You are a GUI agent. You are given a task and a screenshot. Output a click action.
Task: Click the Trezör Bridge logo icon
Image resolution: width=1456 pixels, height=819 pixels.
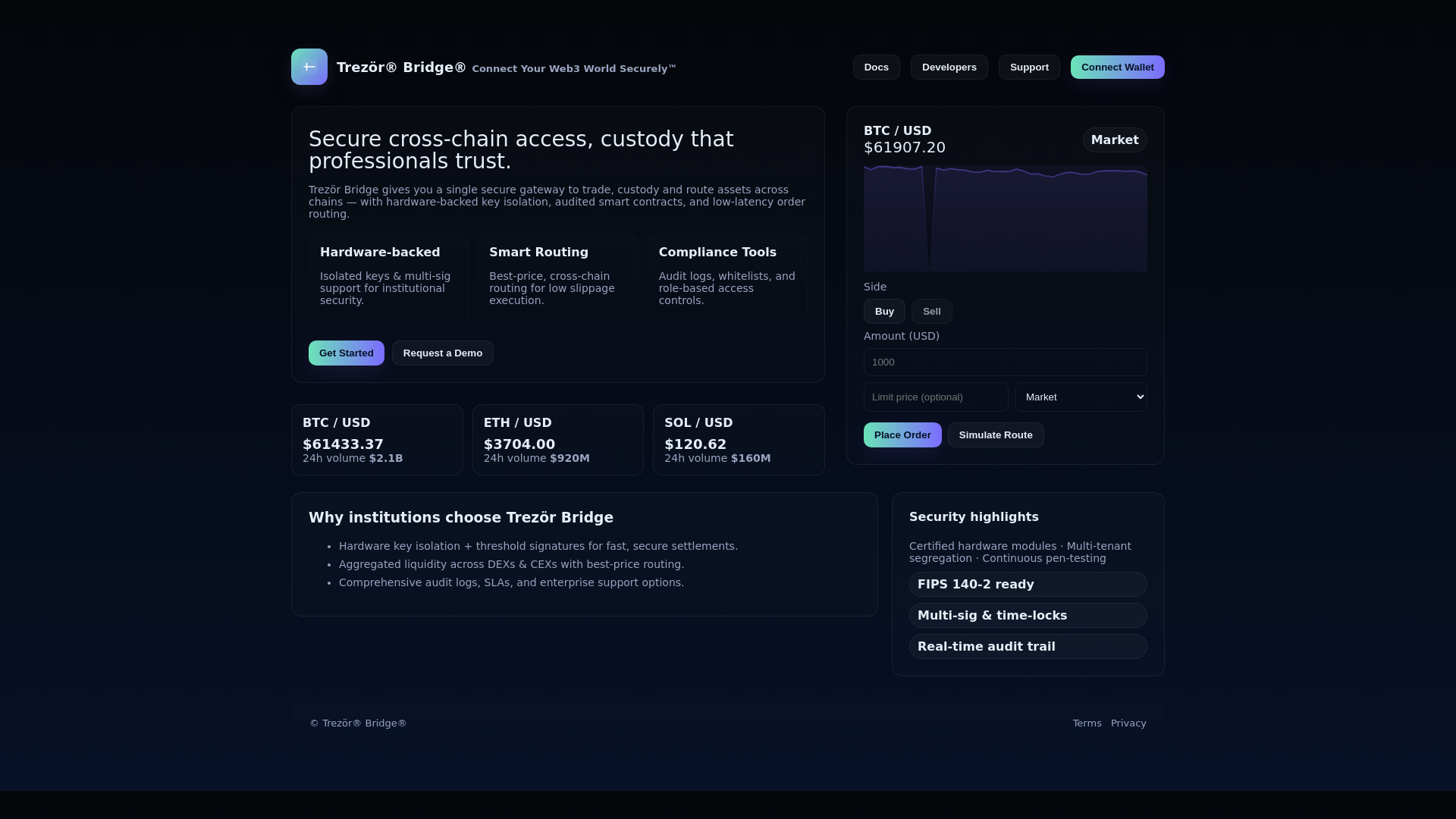(309, 67)
